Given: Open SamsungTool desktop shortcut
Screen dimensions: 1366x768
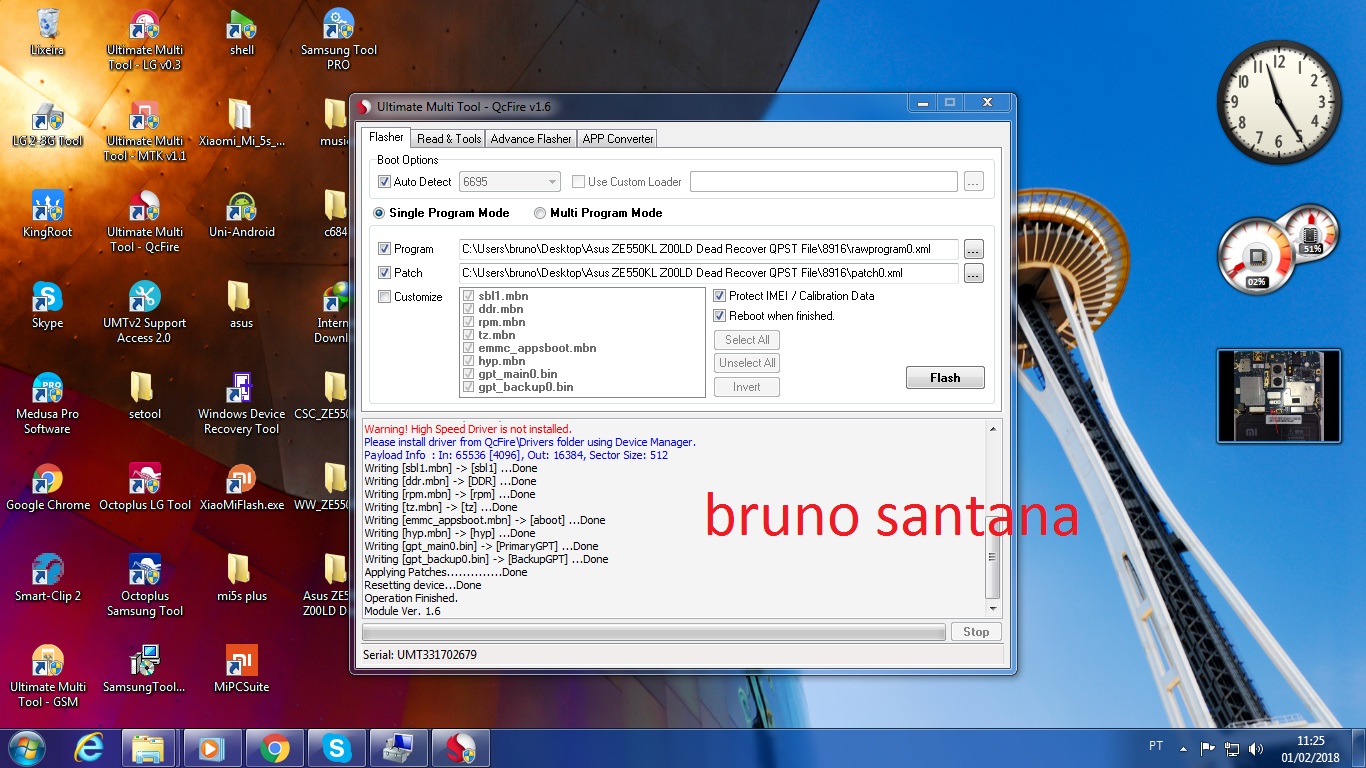Looking at the screenshot, I should point(145,669).
